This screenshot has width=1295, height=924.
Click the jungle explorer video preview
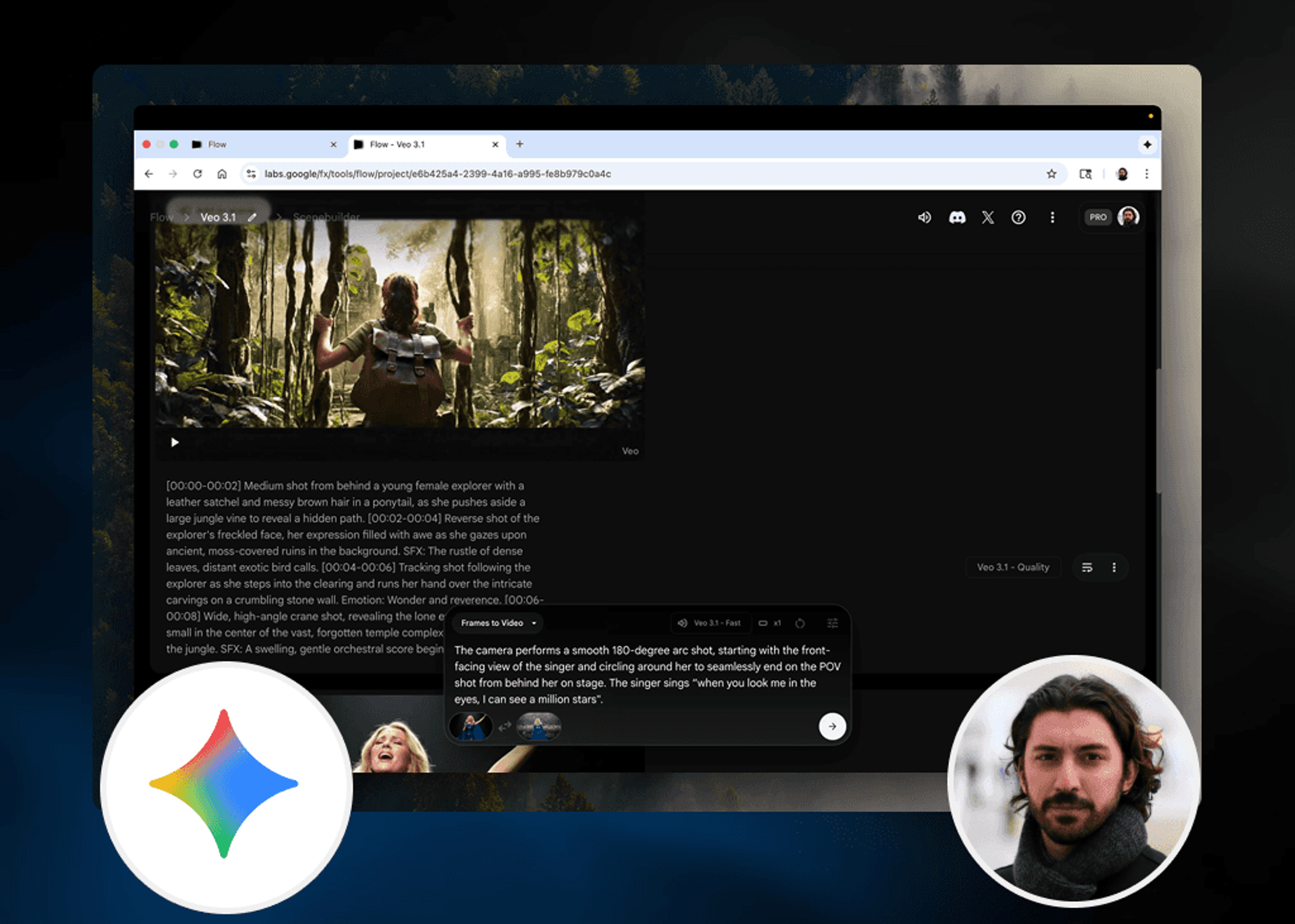tap(400, 323)
